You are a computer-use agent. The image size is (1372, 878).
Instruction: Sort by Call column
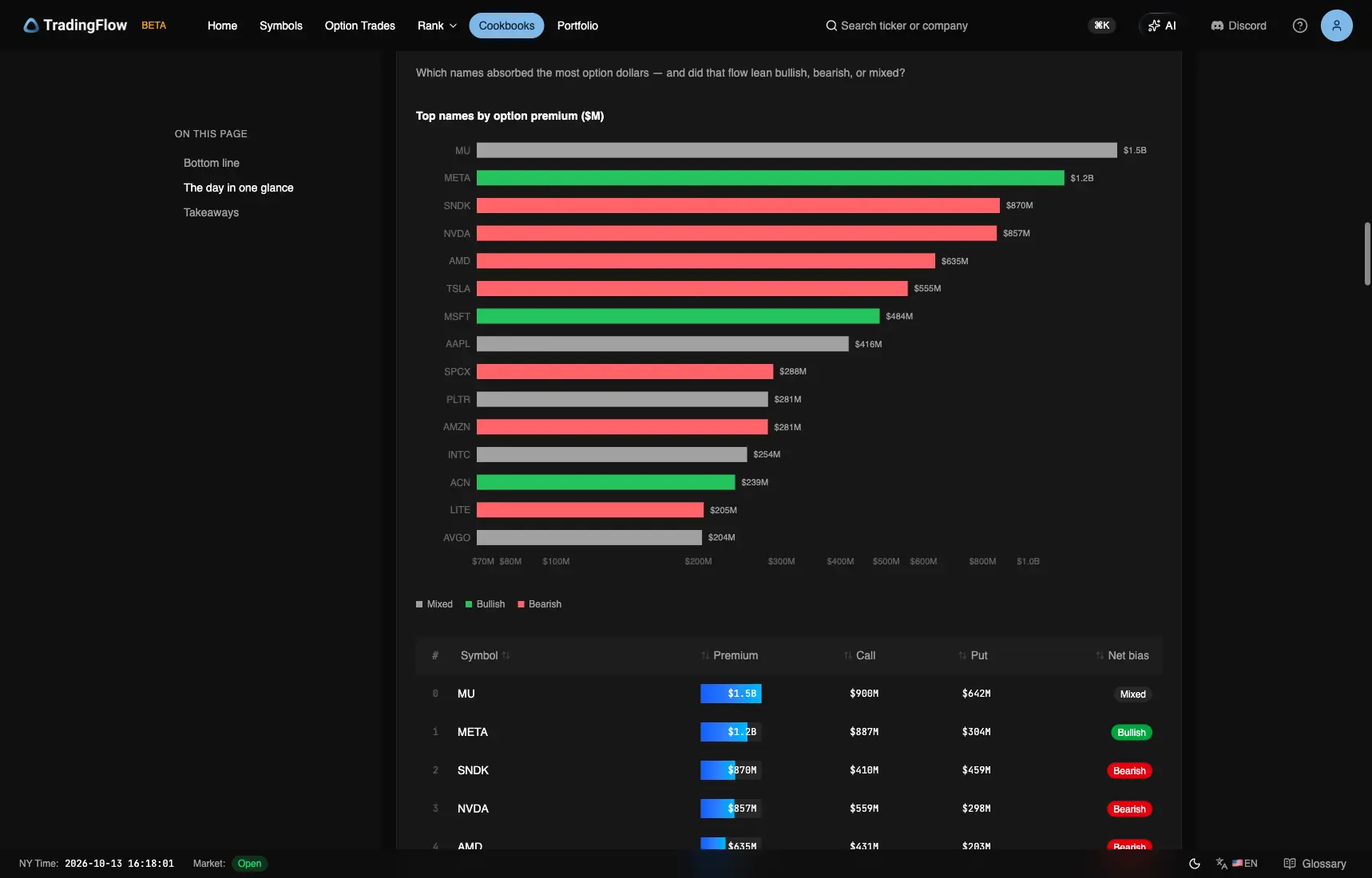[x=859, y=655]
